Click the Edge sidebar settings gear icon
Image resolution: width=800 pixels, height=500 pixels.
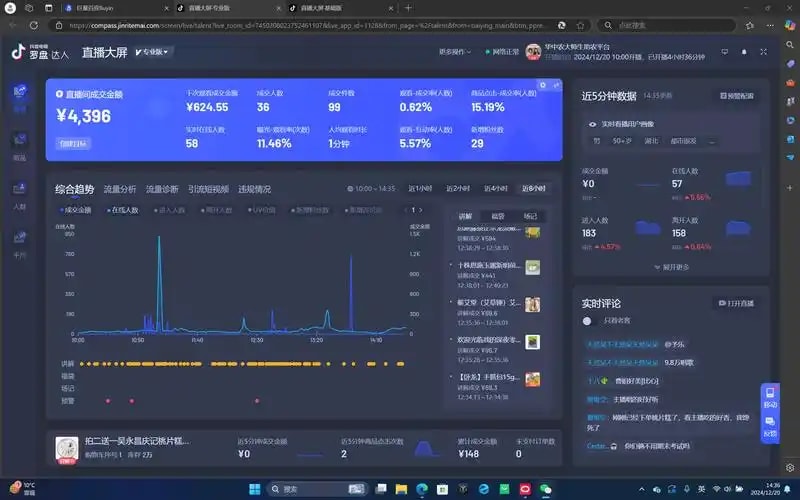790,467
